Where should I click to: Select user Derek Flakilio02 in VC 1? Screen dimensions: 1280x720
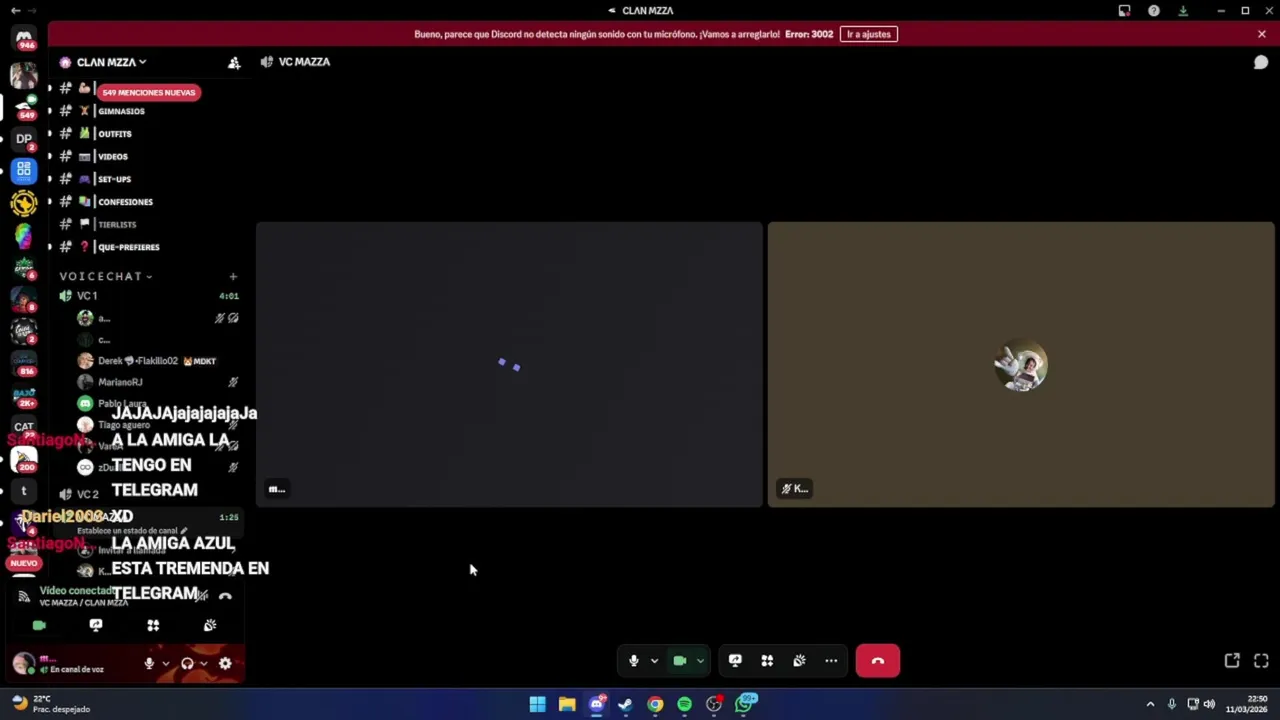(x=147, y=361)
